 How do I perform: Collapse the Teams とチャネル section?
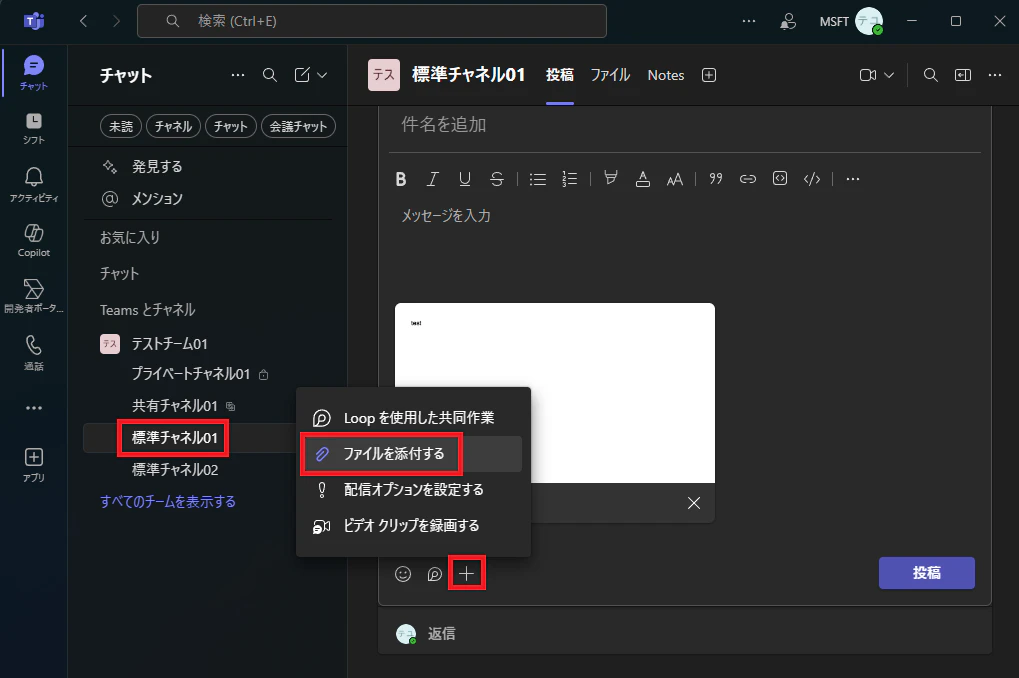(x=148, y=310)
